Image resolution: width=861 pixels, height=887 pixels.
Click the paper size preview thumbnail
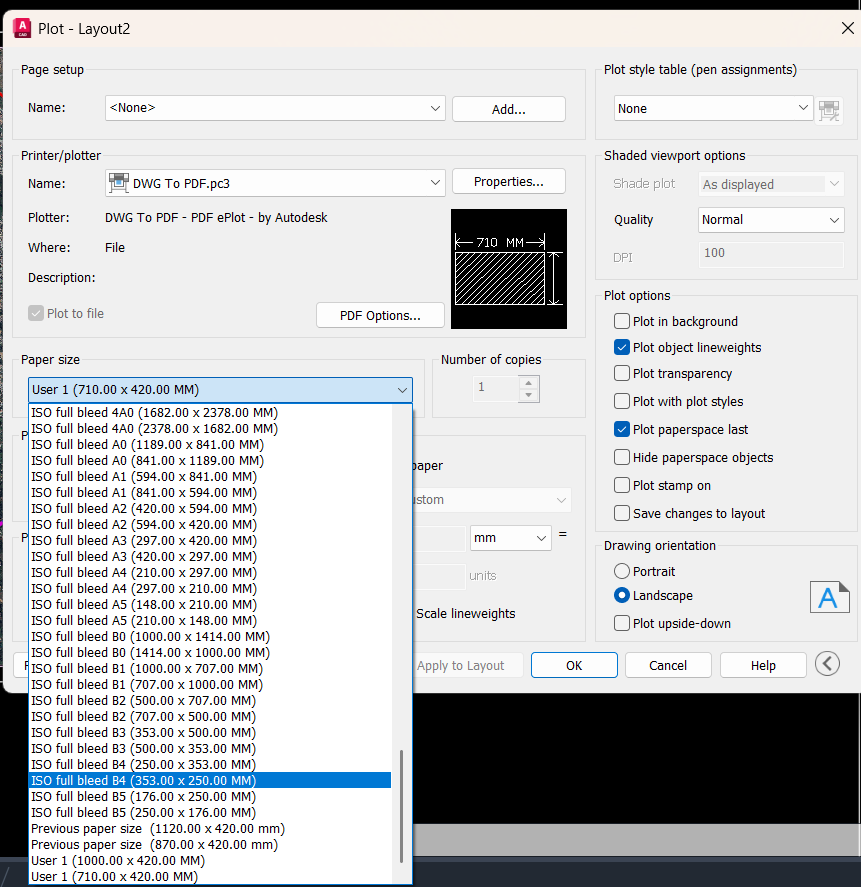508,269
